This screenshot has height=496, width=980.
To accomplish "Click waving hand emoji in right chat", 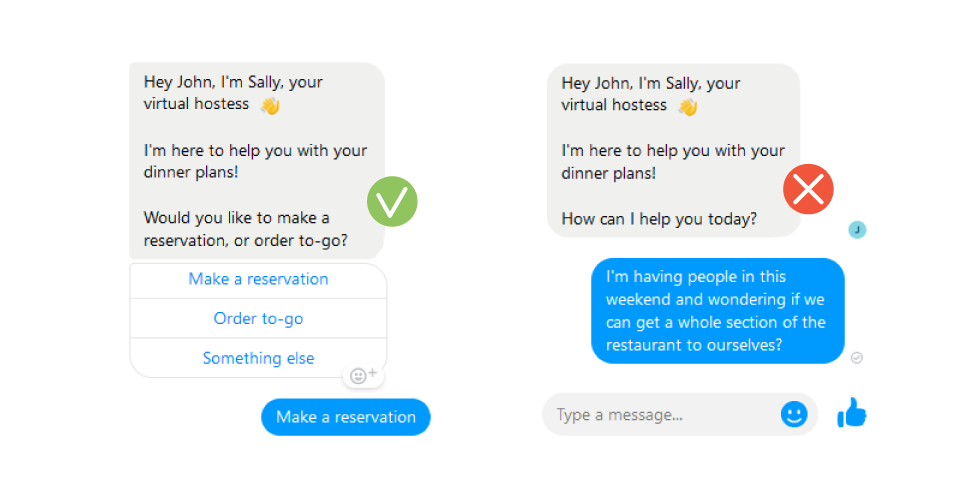I will click(x=688, y=107).
